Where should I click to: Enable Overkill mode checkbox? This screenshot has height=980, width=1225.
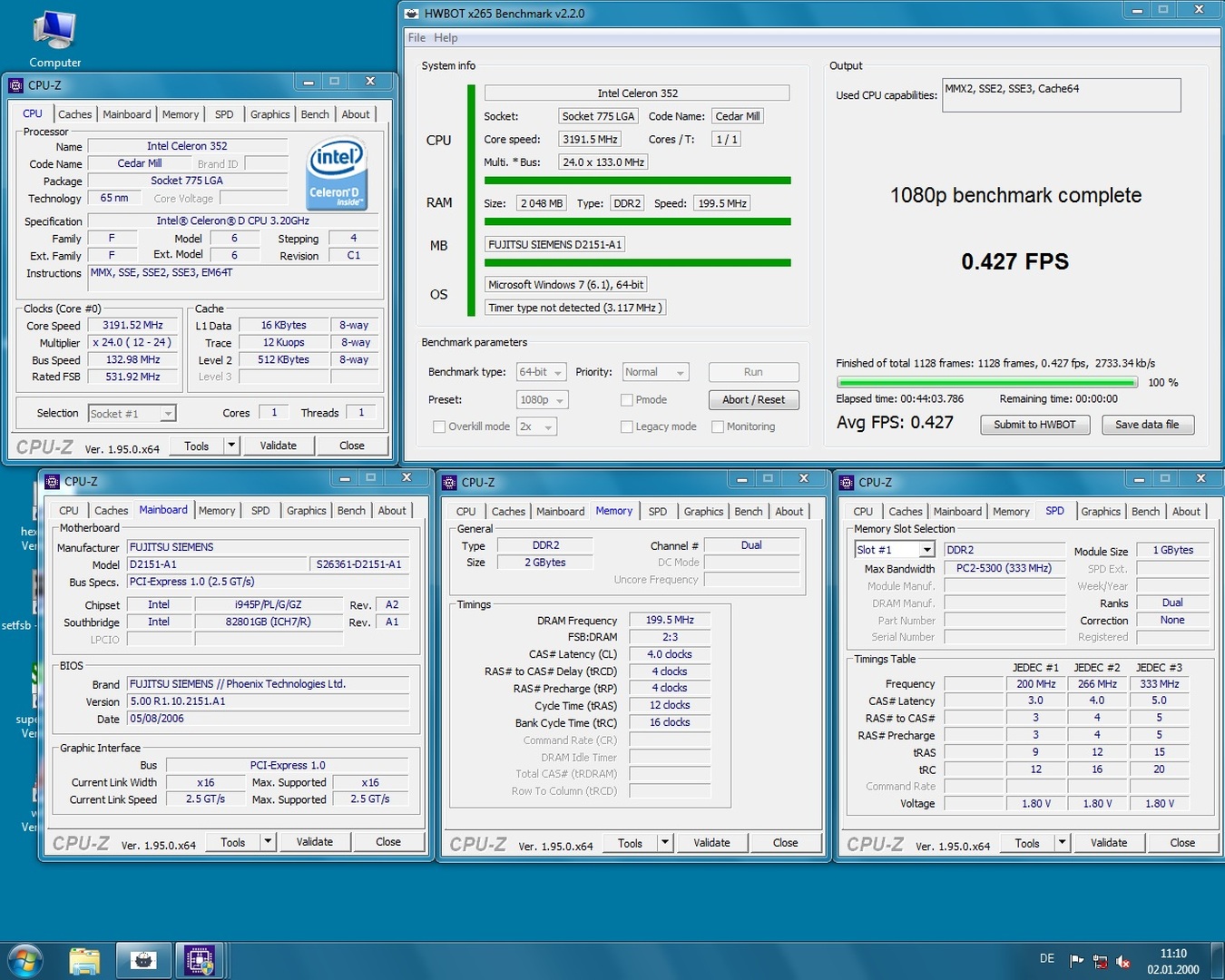(439, 426)
